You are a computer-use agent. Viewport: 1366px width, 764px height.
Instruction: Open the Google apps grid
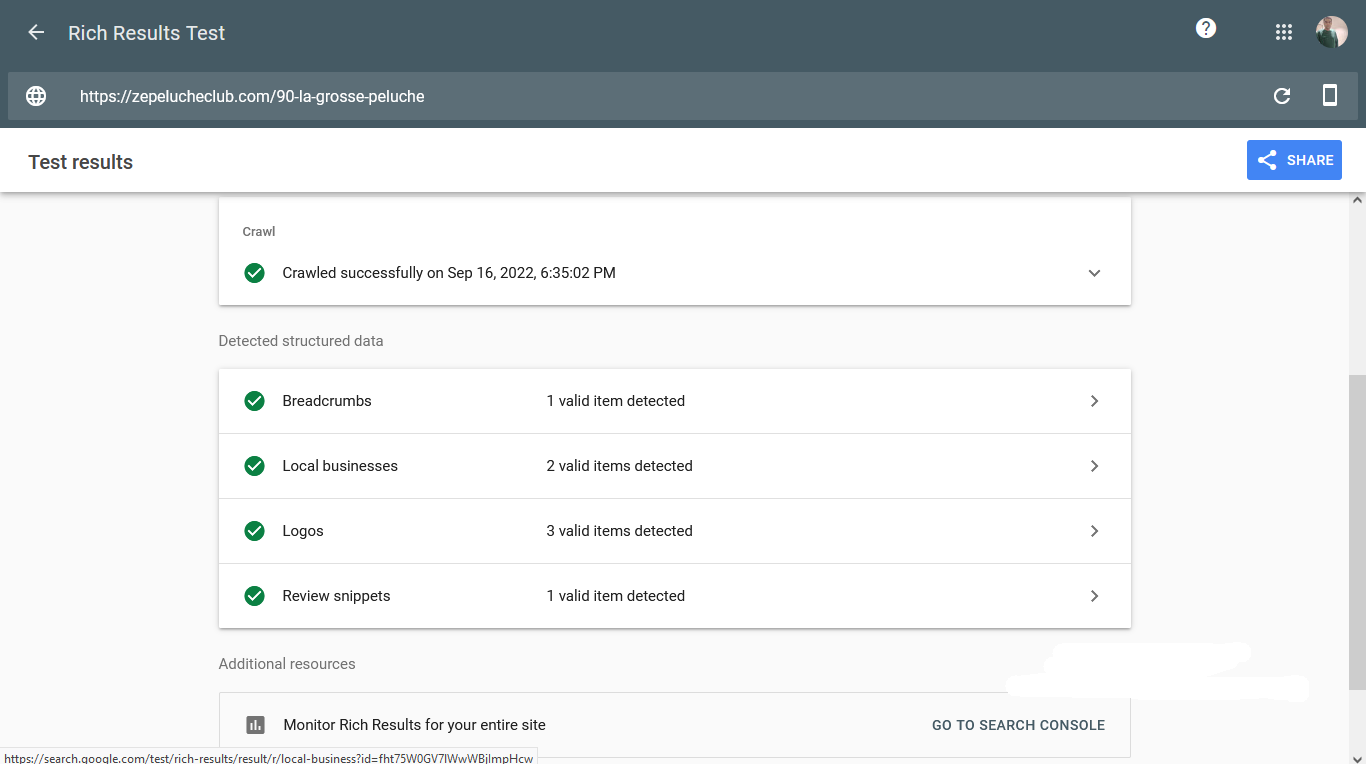point(1284,32)
